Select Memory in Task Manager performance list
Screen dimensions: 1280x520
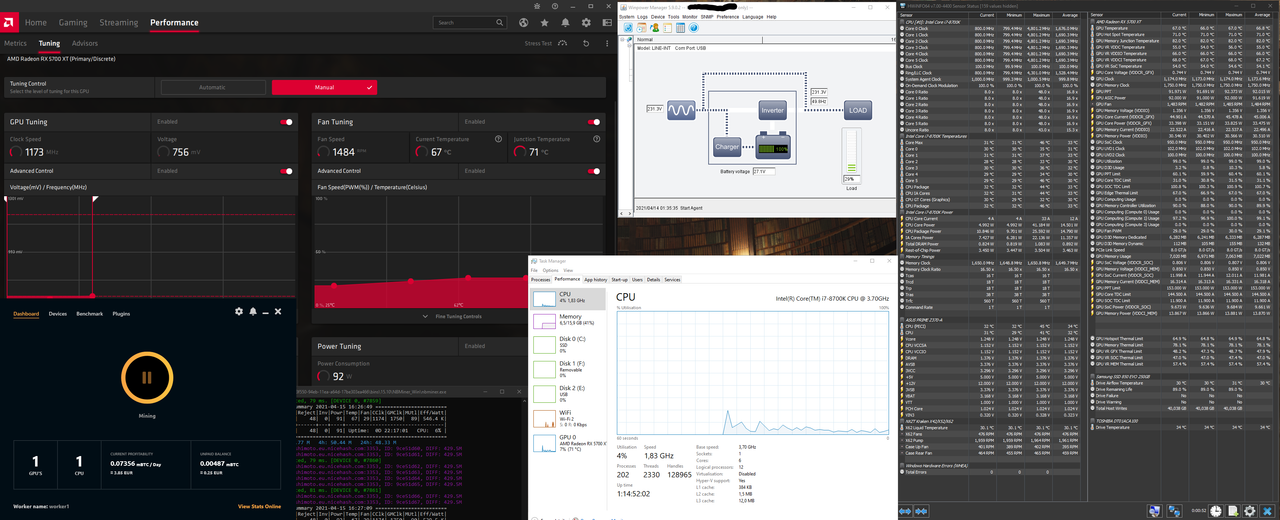(568, 321)
